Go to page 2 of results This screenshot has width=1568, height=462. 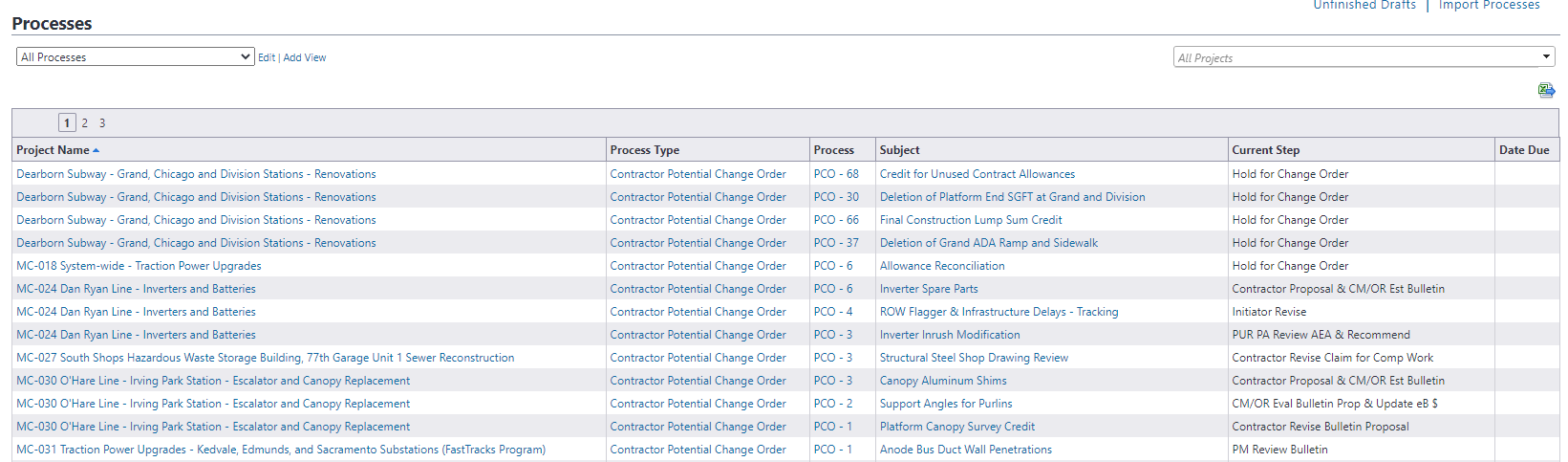pyautogui.click(x=84, y=123)
